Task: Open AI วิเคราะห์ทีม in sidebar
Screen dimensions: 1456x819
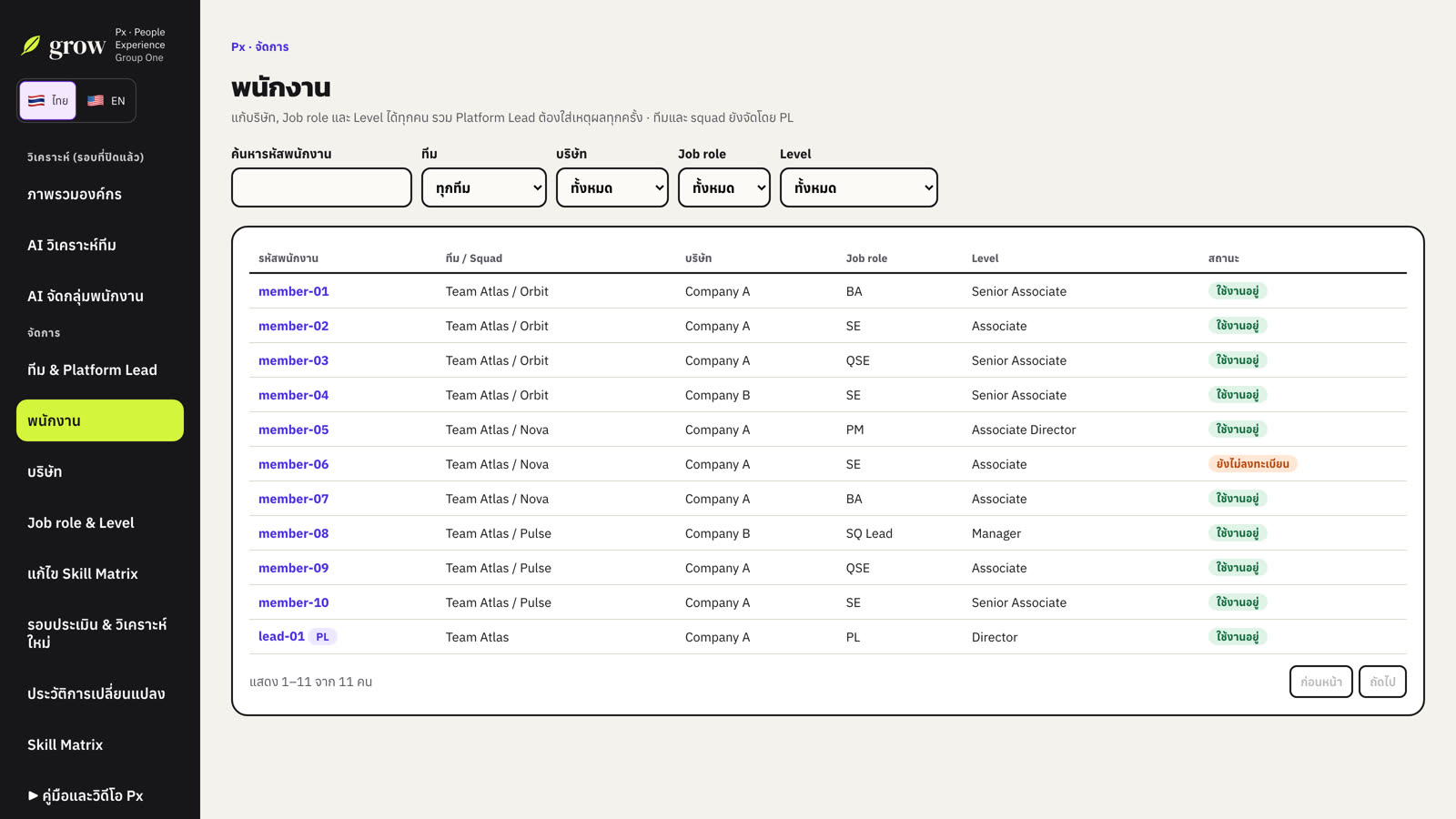Action: pos(100,245)
